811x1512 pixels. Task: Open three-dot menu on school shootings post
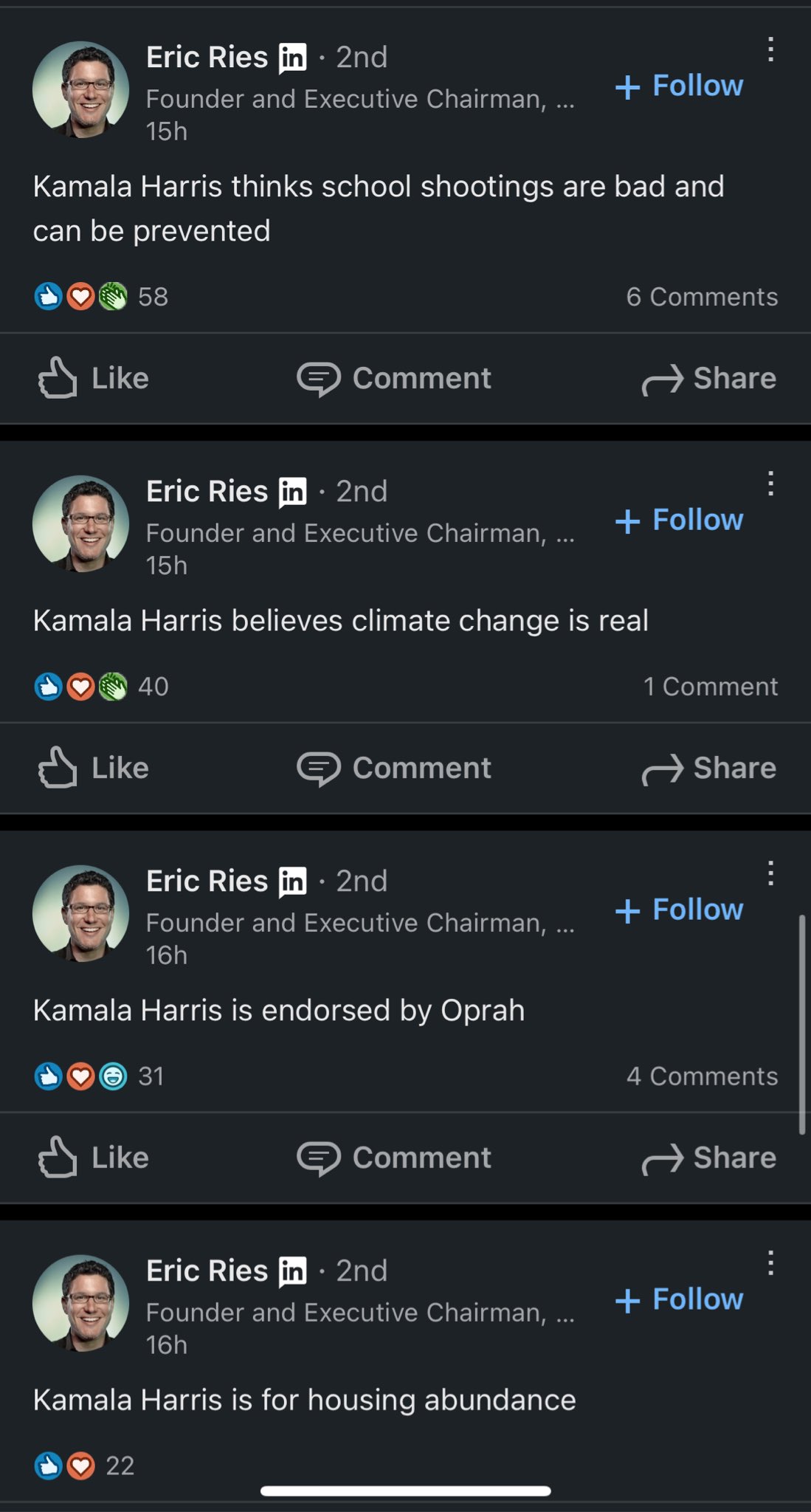770,50
